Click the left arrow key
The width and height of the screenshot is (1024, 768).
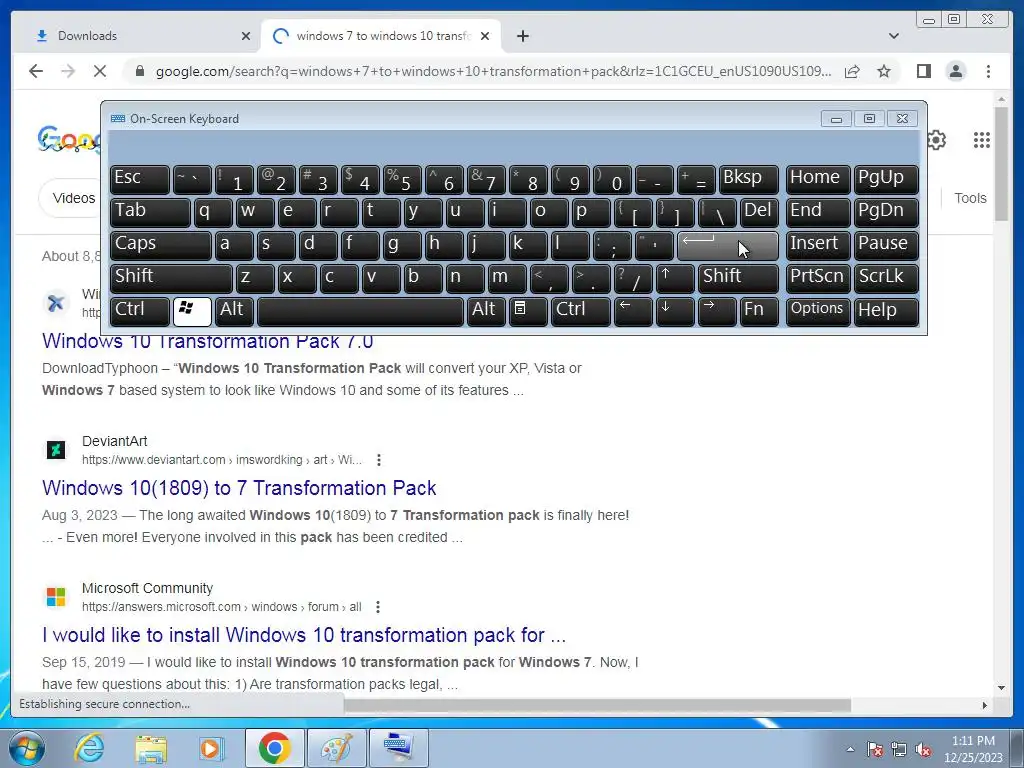click(x=633, y=311)
